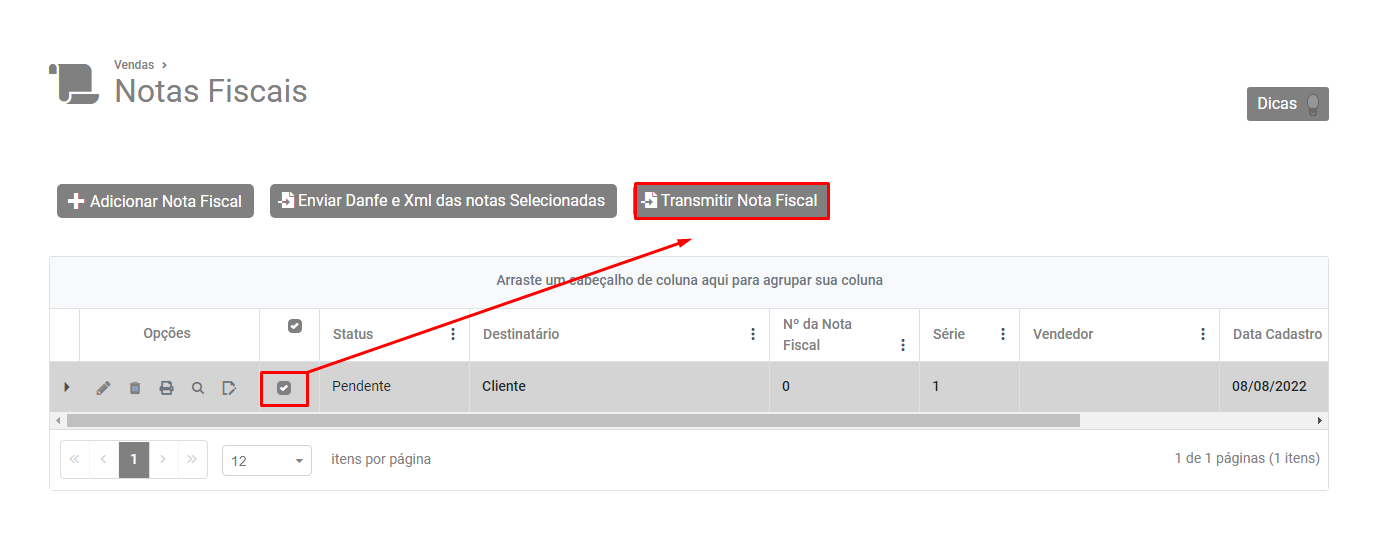The height and width of the screenshot is (538, 1393).
Task: Uncheck the Pendente row checkbox
Action: (284, 388)
